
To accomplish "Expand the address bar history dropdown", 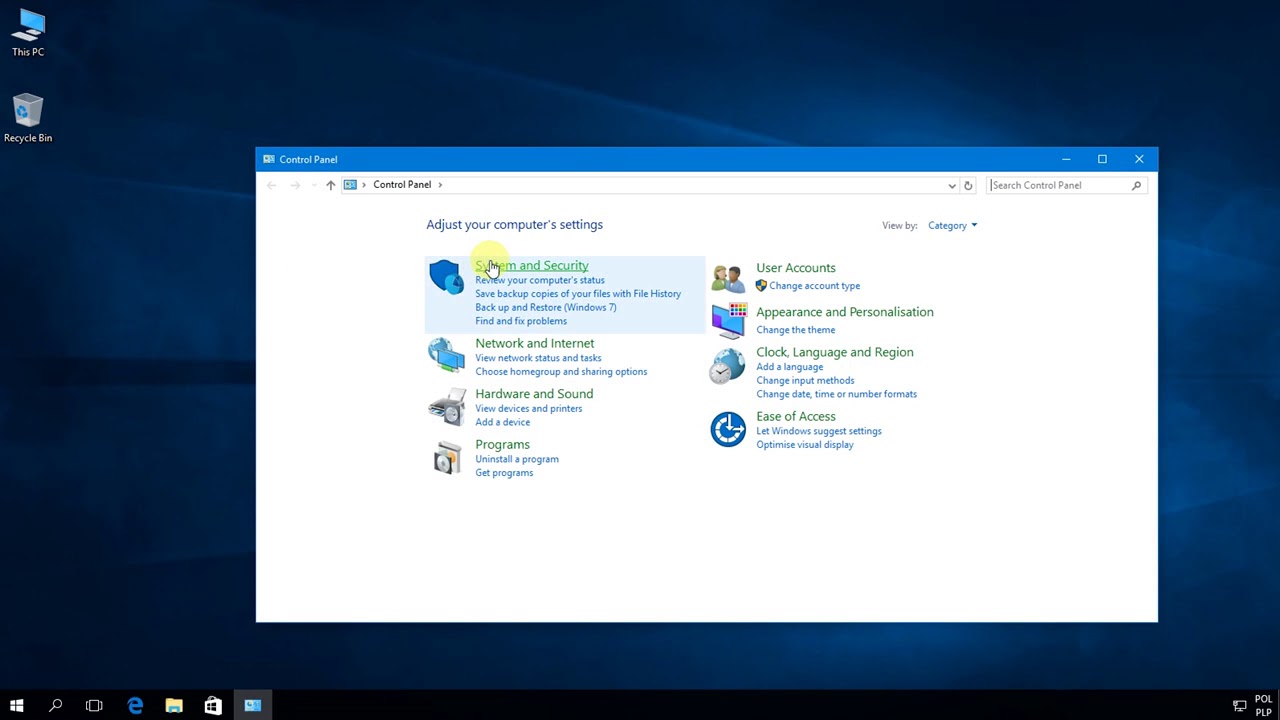I will (x=952, y=185).
